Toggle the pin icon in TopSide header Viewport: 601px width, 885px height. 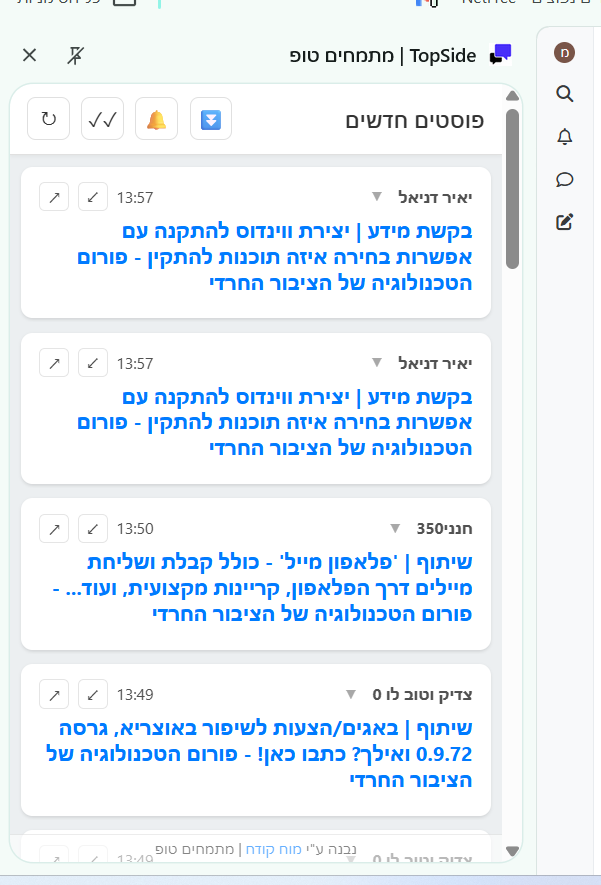76,55
